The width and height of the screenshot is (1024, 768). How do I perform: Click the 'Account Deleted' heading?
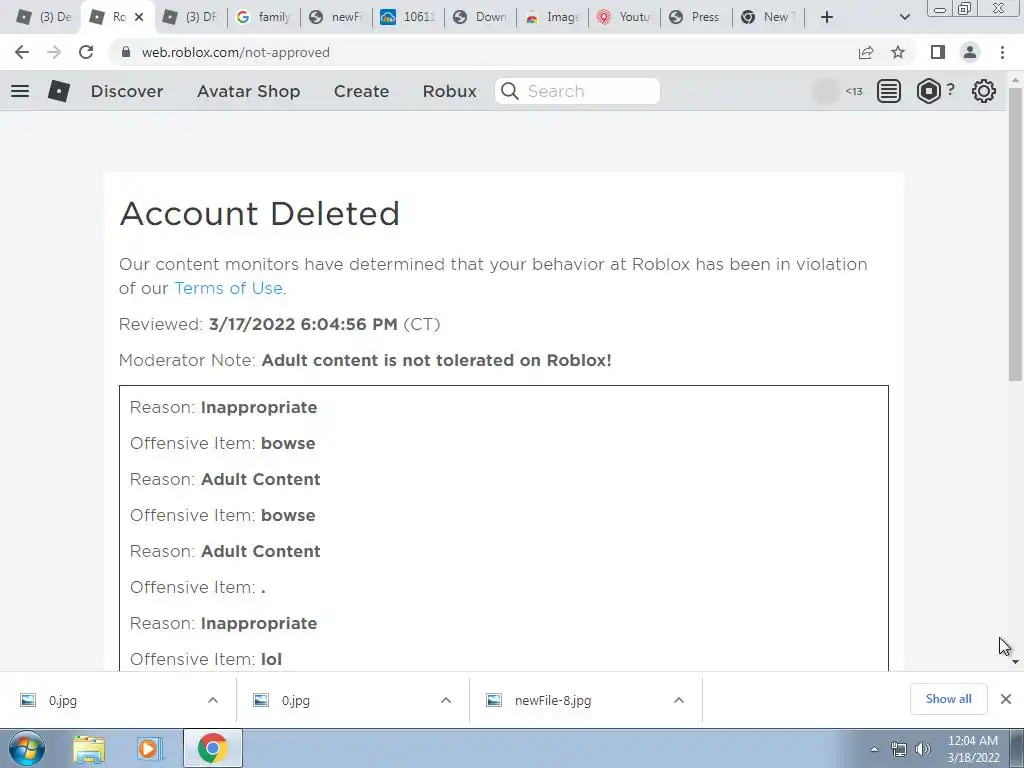(259, 214)
